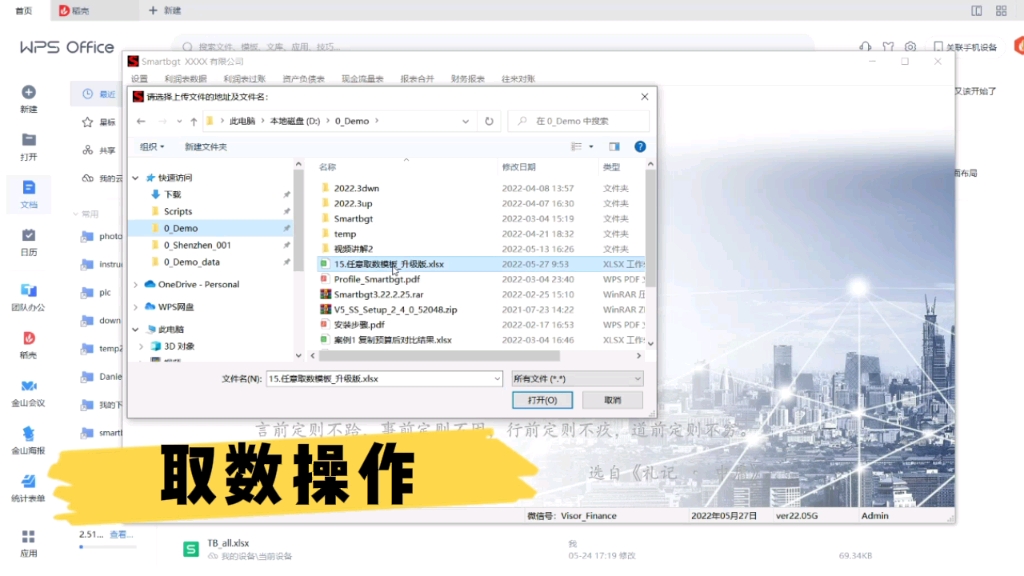Click the 新建文件夹 button

point(207,146)
